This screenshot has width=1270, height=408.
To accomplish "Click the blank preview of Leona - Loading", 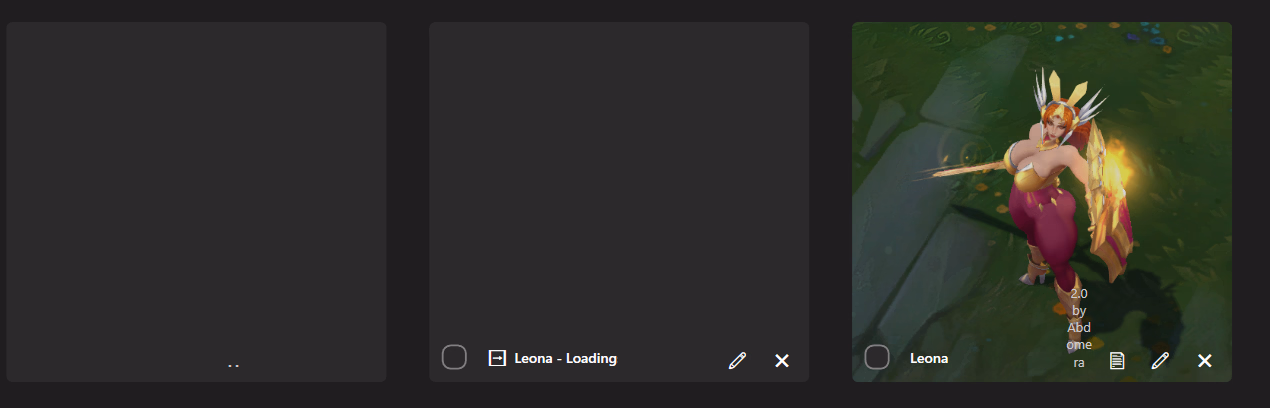I will (x=619, y=180).
